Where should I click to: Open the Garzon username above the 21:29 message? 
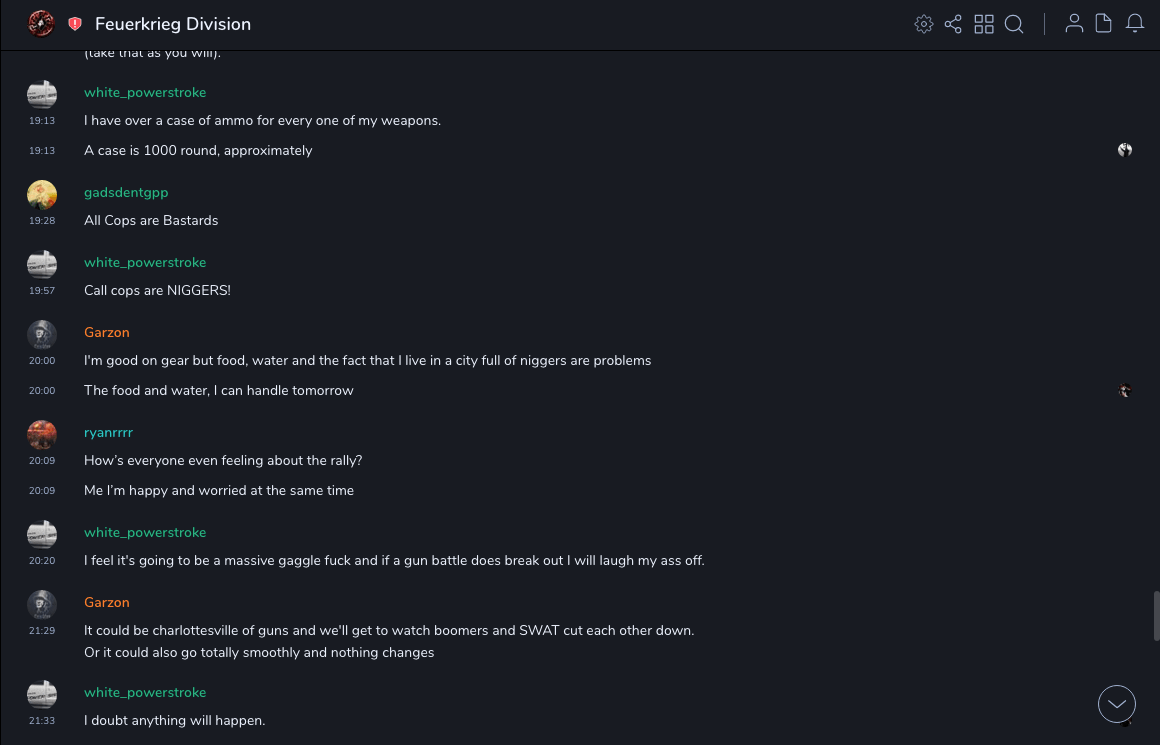point(107,602)
